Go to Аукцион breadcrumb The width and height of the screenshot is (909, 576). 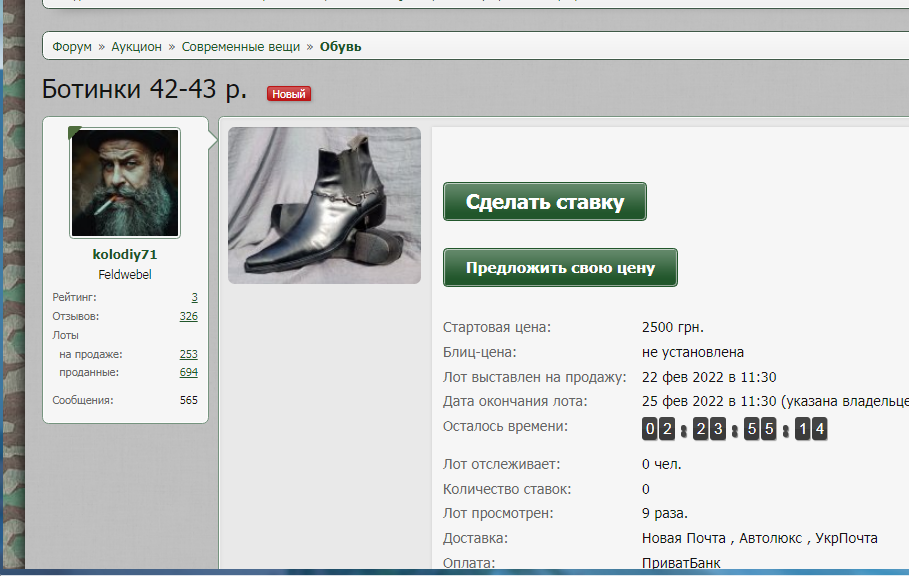tap(136, 47)
